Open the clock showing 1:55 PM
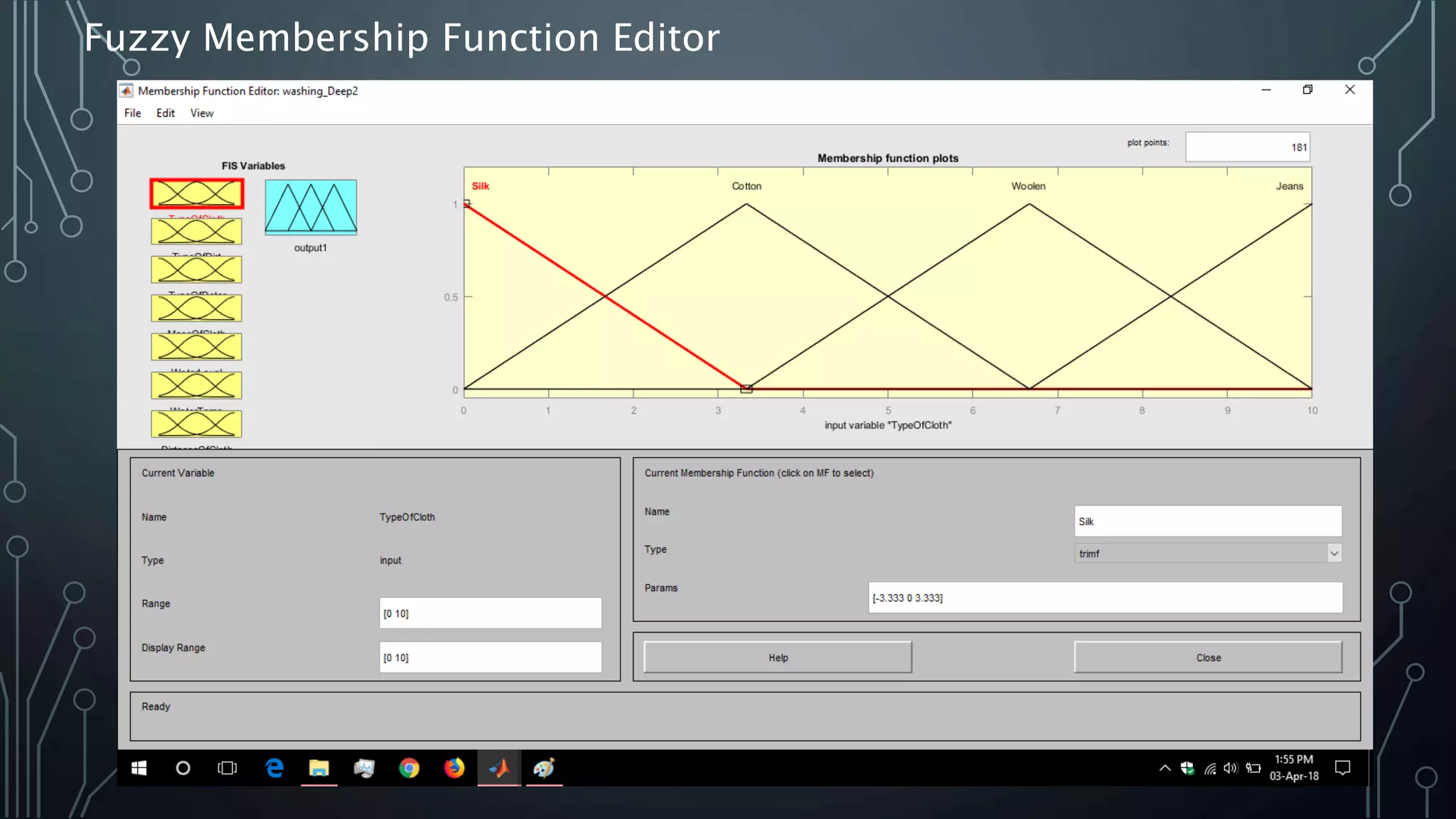The width and height of the screenshot is (1456, 819). point(1294,768)
